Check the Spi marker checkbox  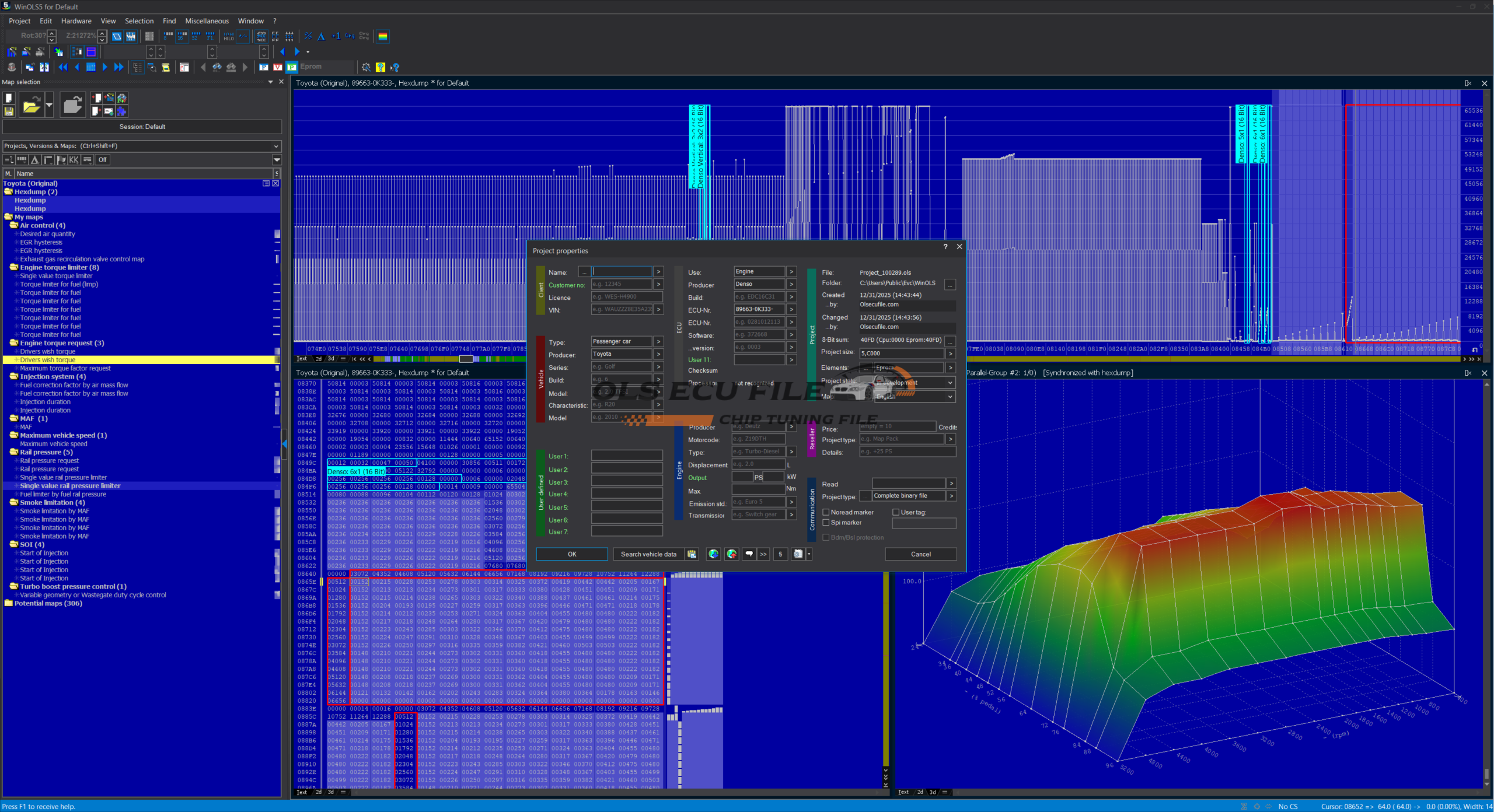pyautogui.click(x=826, y=523)
